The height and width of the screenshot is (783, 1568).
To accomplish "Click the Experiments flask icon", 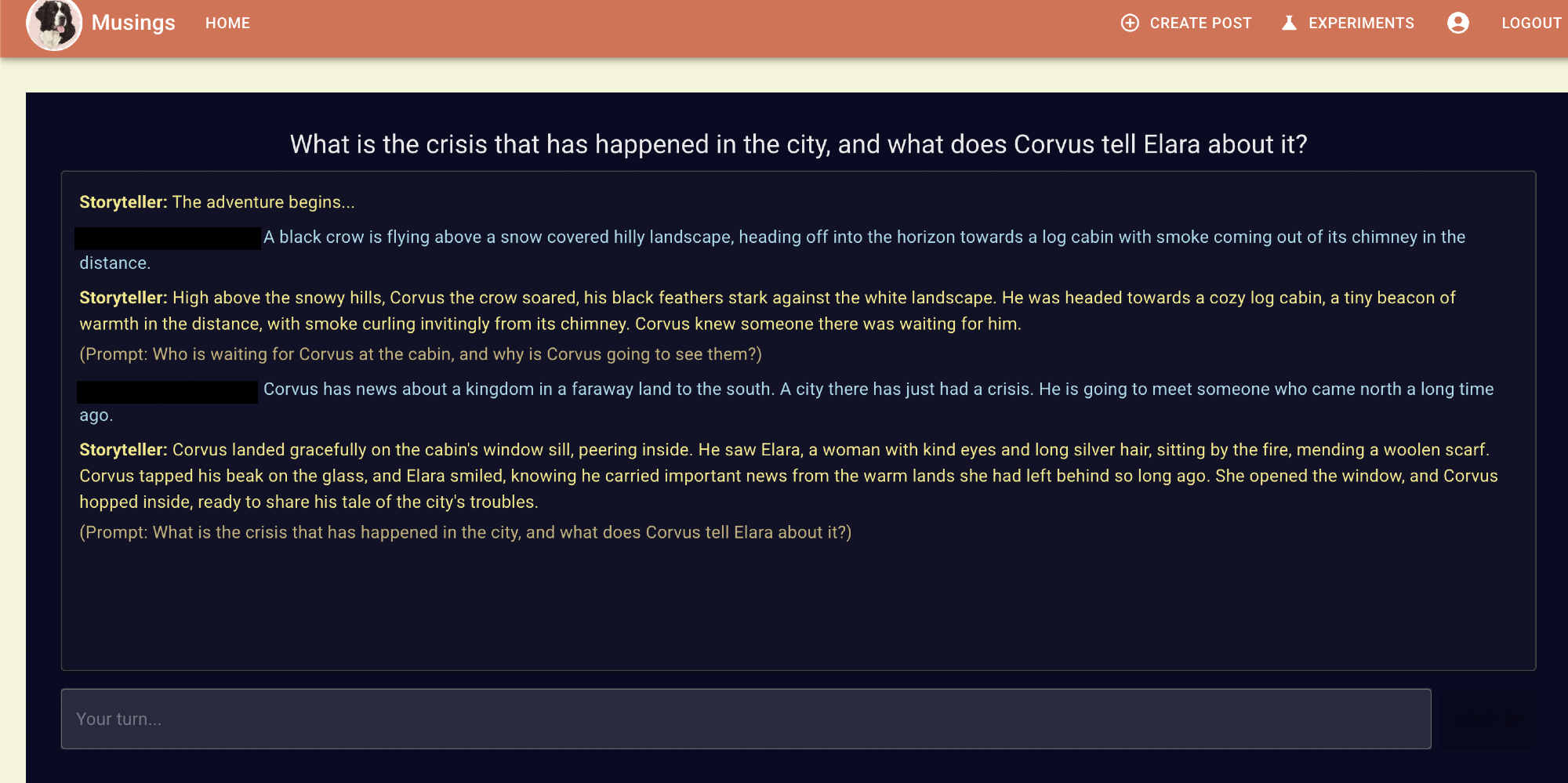I will click(x=1289, y=24).
